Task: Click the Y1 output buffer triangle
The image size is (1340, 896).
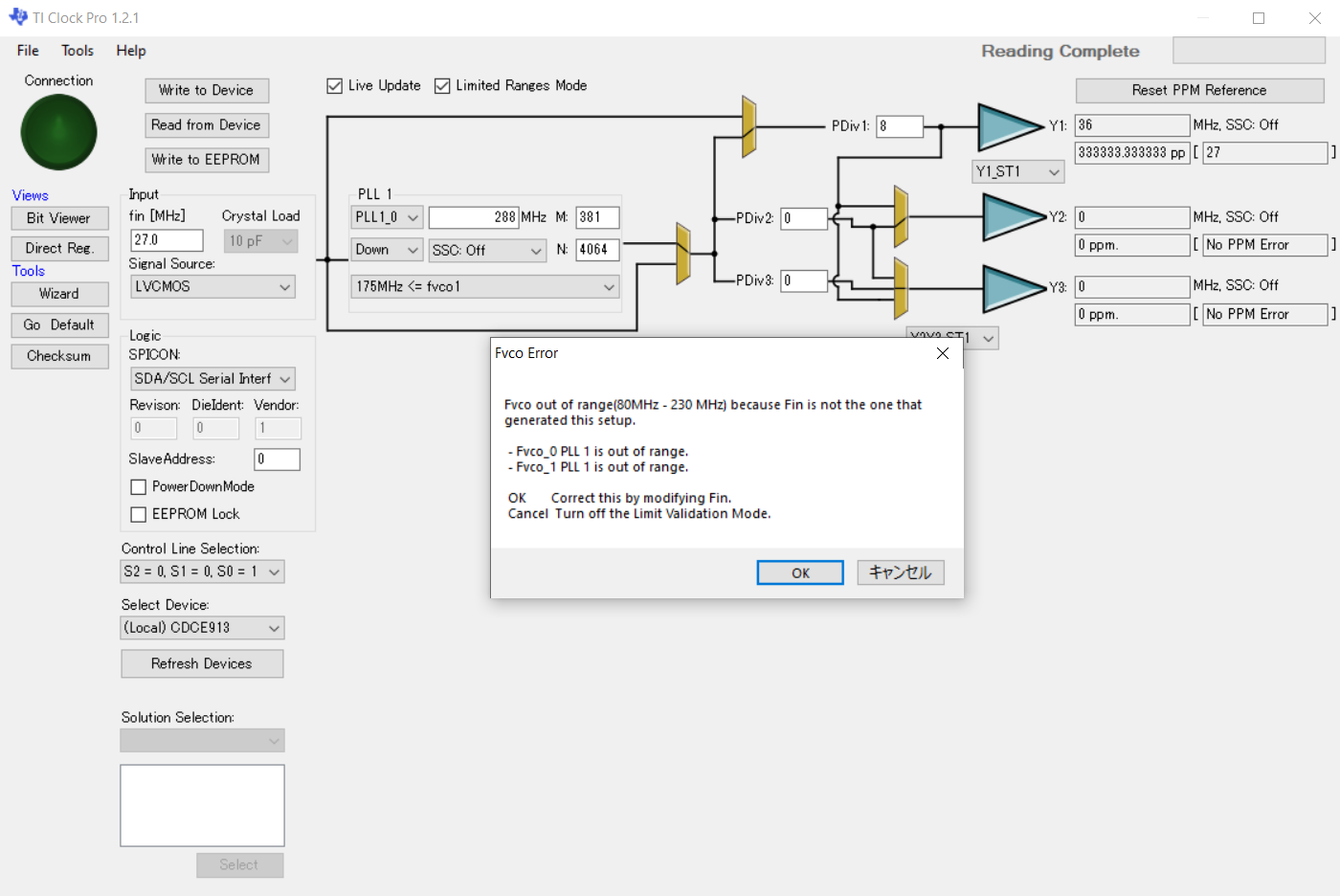Action: (1010, 126)
